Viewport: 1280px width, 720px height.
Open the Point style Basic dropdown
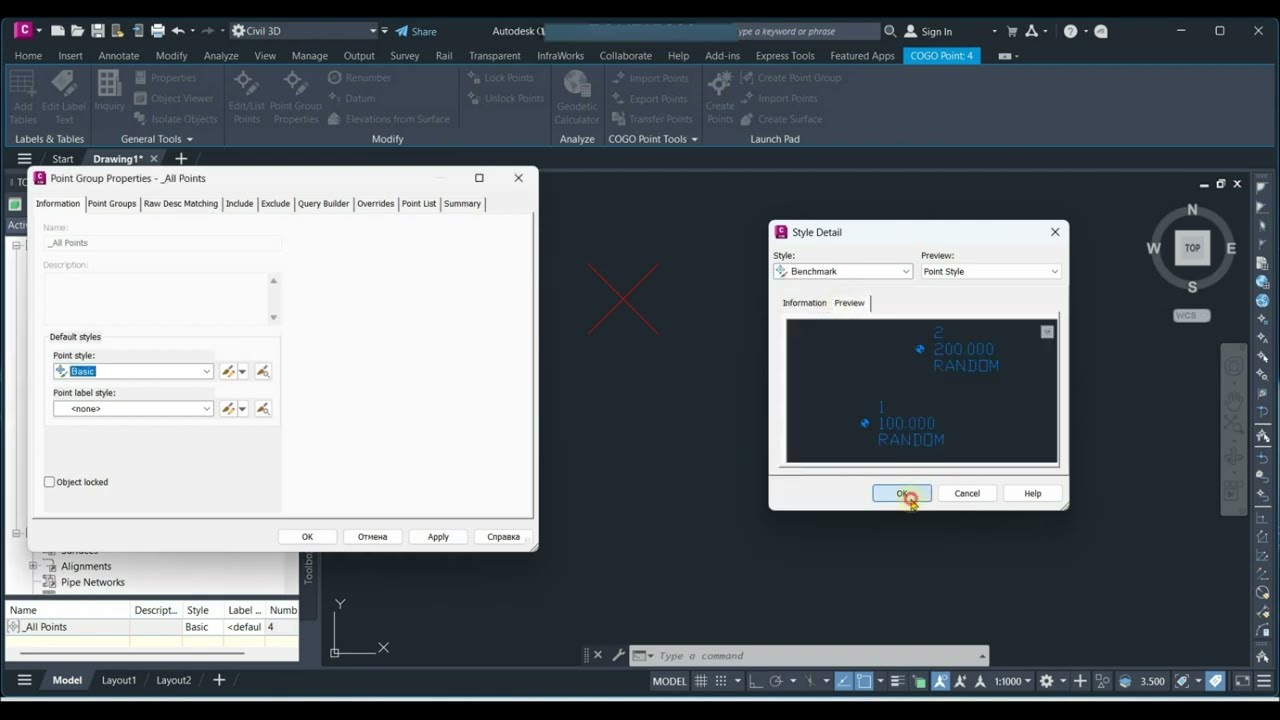(x=133, y=371)
